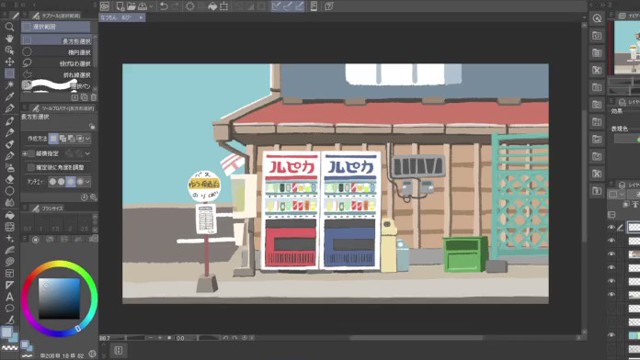Click Open file folder icon
The width and height of the screenshot is (640, 360).
(x=131, y=6)
